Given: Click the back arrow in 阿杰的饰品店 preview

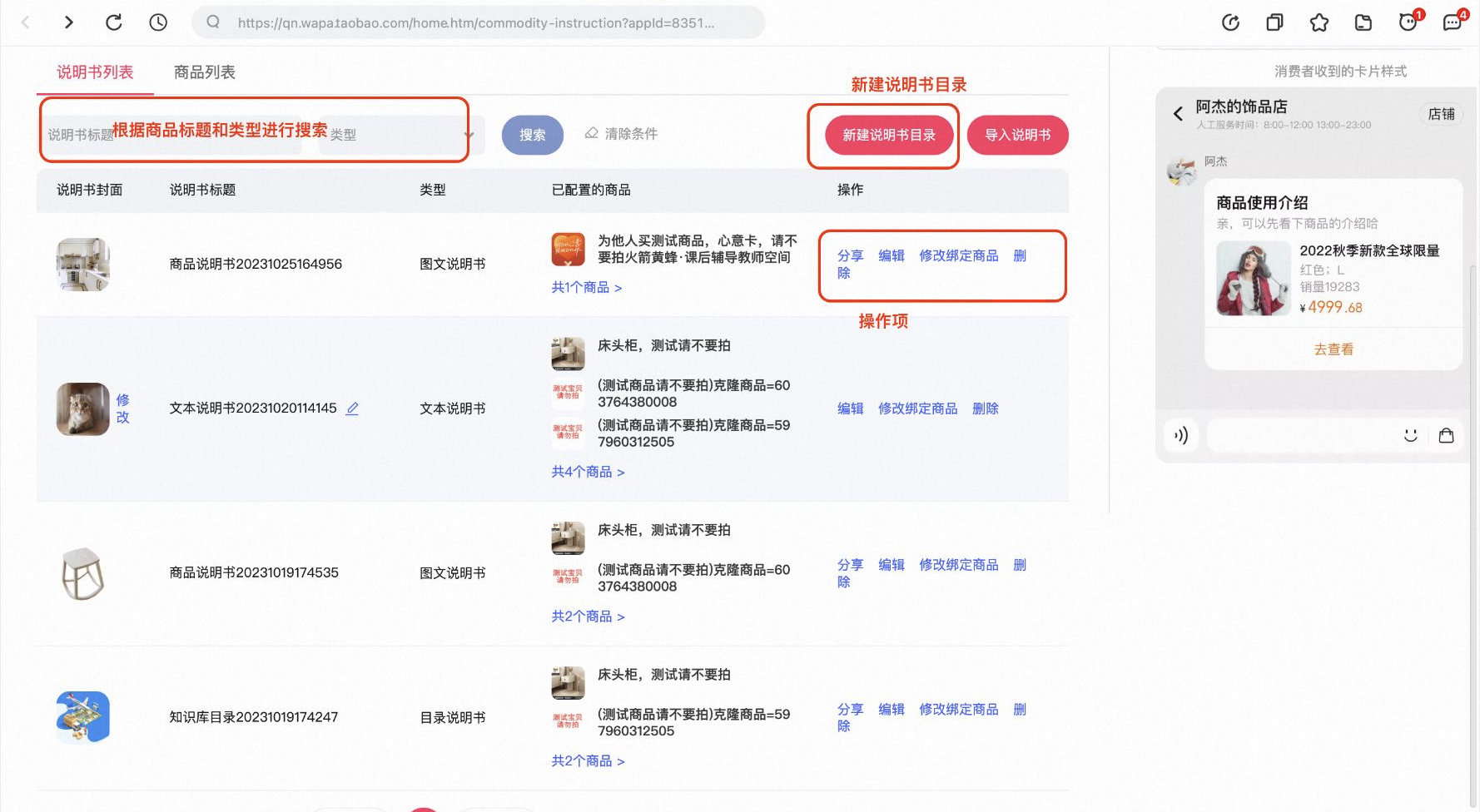Looking at the screenshot, I should [1178, 114].
